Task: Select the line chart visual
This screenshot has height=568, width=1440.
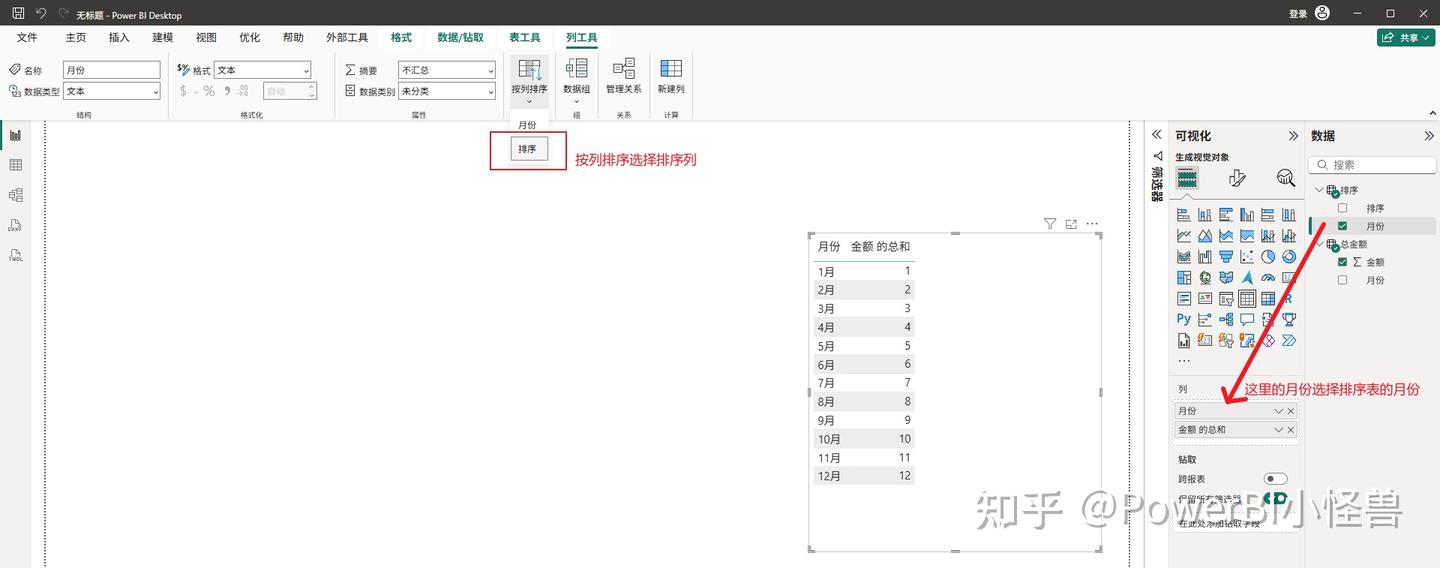Action: (1184, 236)
